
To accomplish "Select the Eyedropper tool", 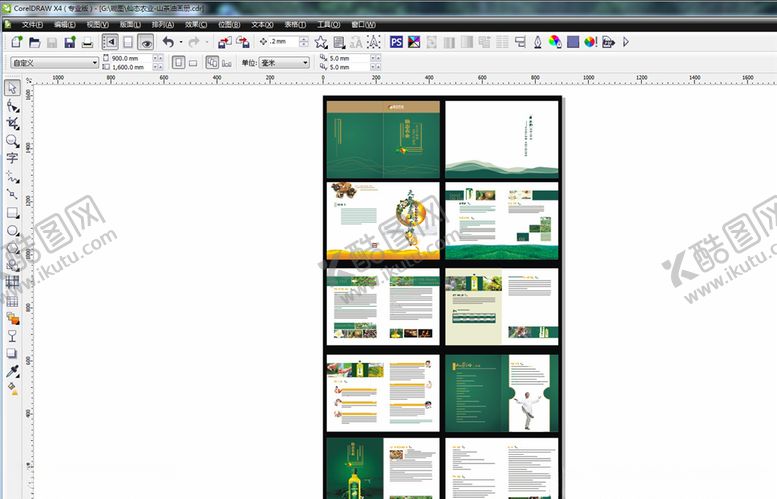I will 13,371.
